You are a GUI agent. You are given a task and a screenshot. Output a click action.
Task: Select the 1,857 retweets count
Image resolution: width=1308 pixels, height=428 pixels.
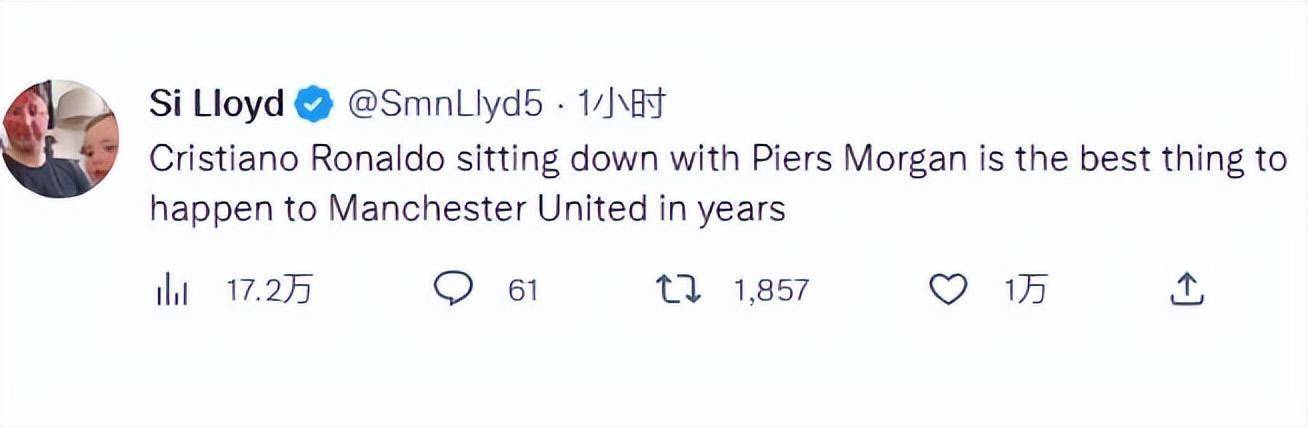(x=771, y=291)
